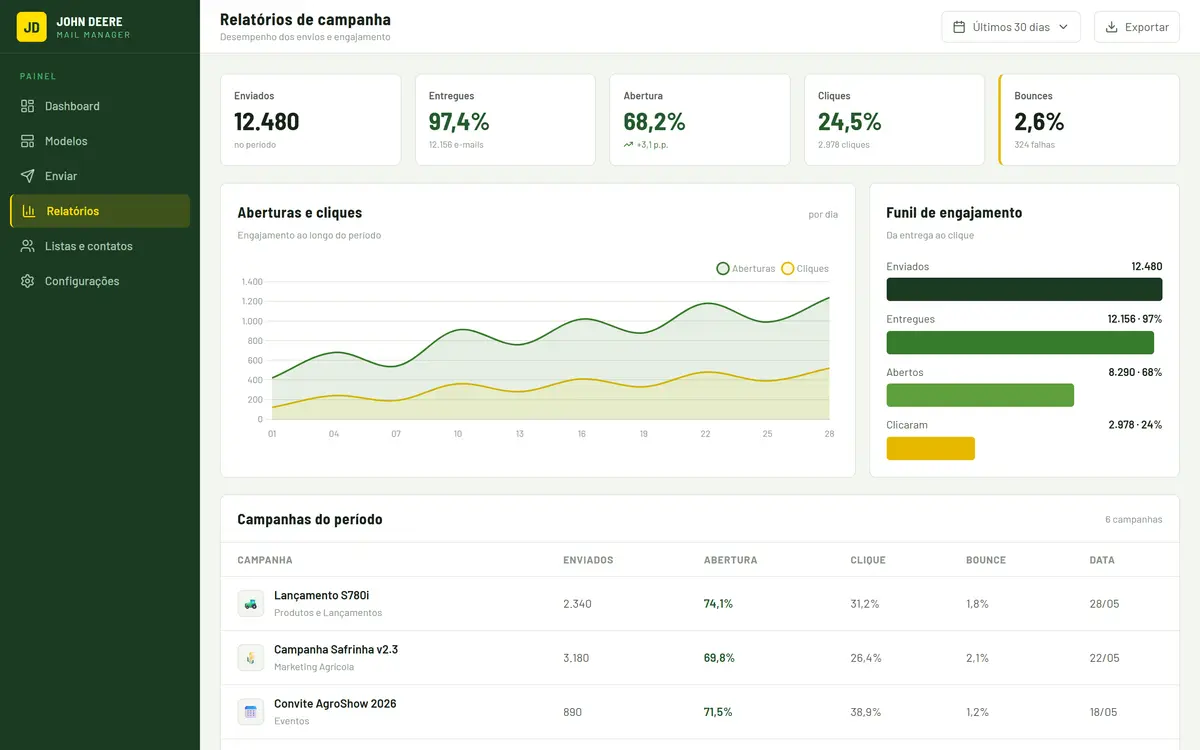Open Dashboard grid icon in sidebar
The image size is (1200, 750).
point(28,106)
